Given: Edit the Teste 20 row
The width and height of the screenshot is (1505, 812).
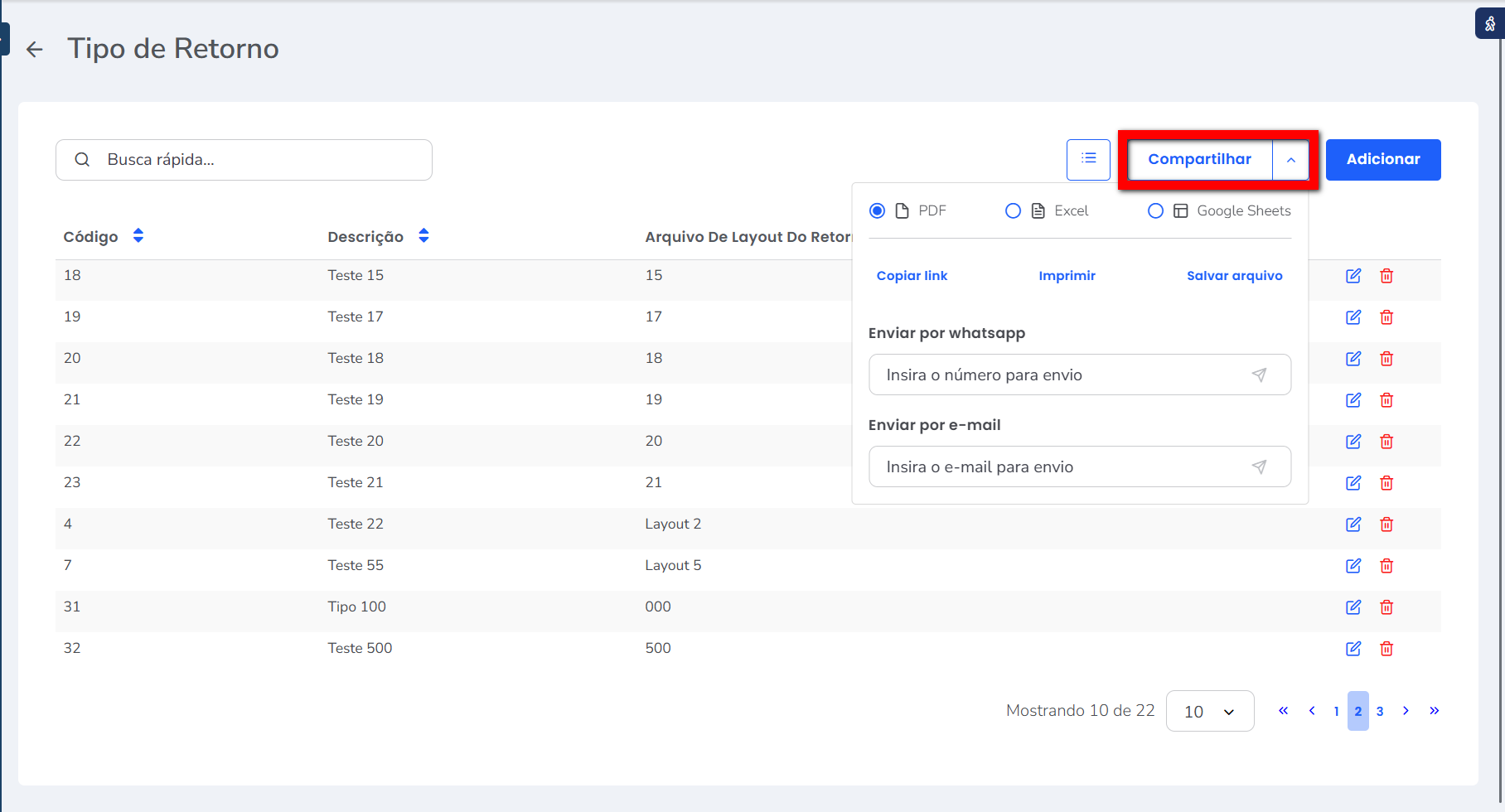Looking at the screenshot, I should tap(1353, 442).
